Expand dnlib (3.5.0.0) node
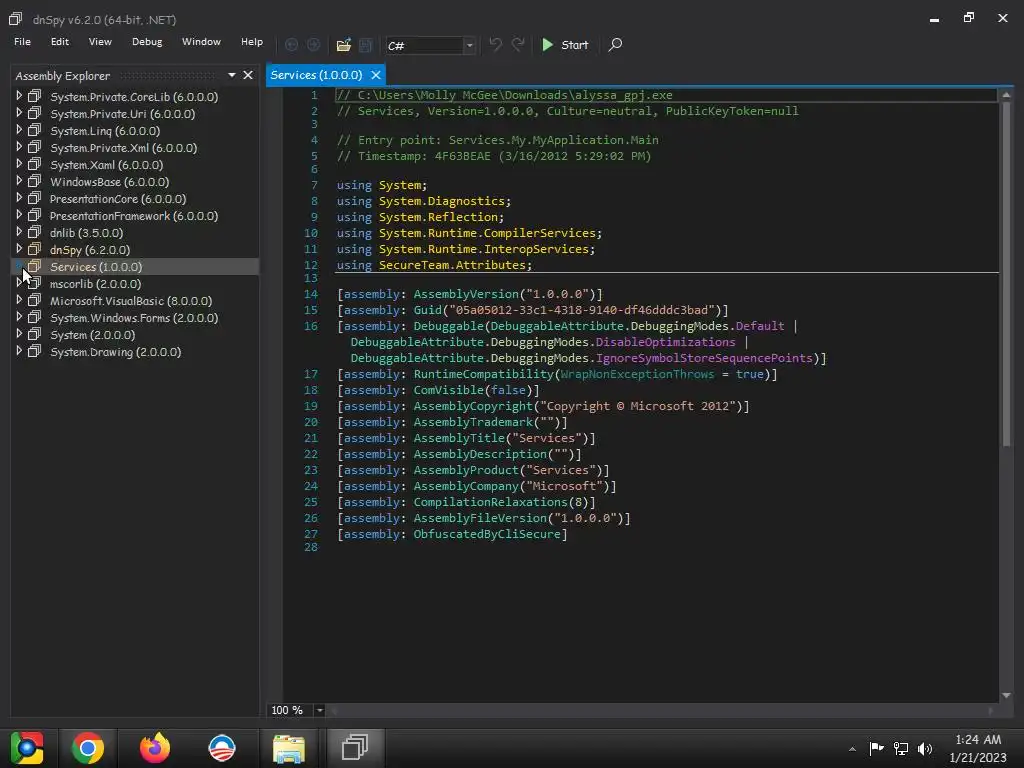Image resolution: width=1024 pixels, height=768 pixels. point(19,232)
